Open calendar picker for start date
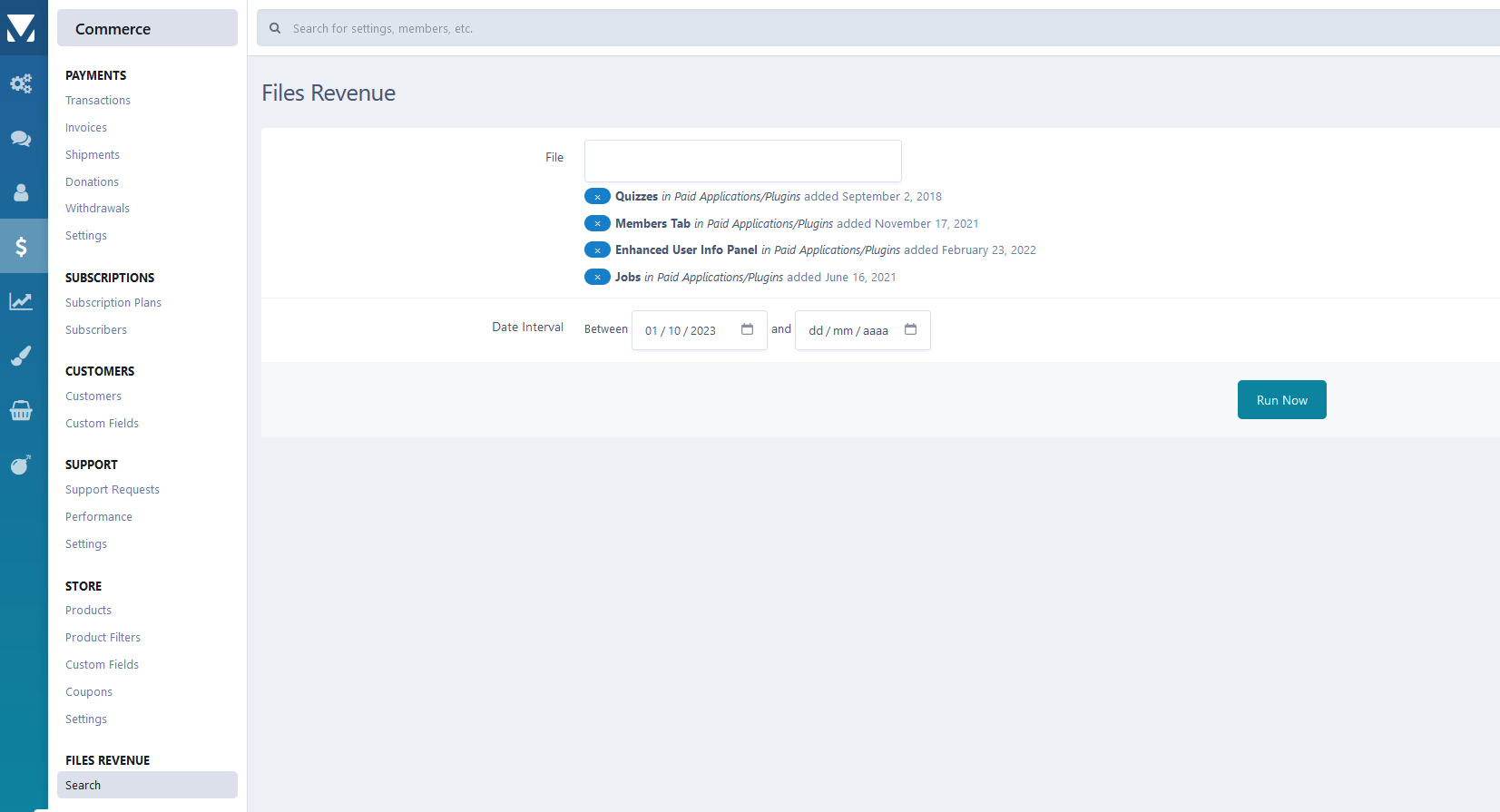1500x812 pixels. point(747,329)
